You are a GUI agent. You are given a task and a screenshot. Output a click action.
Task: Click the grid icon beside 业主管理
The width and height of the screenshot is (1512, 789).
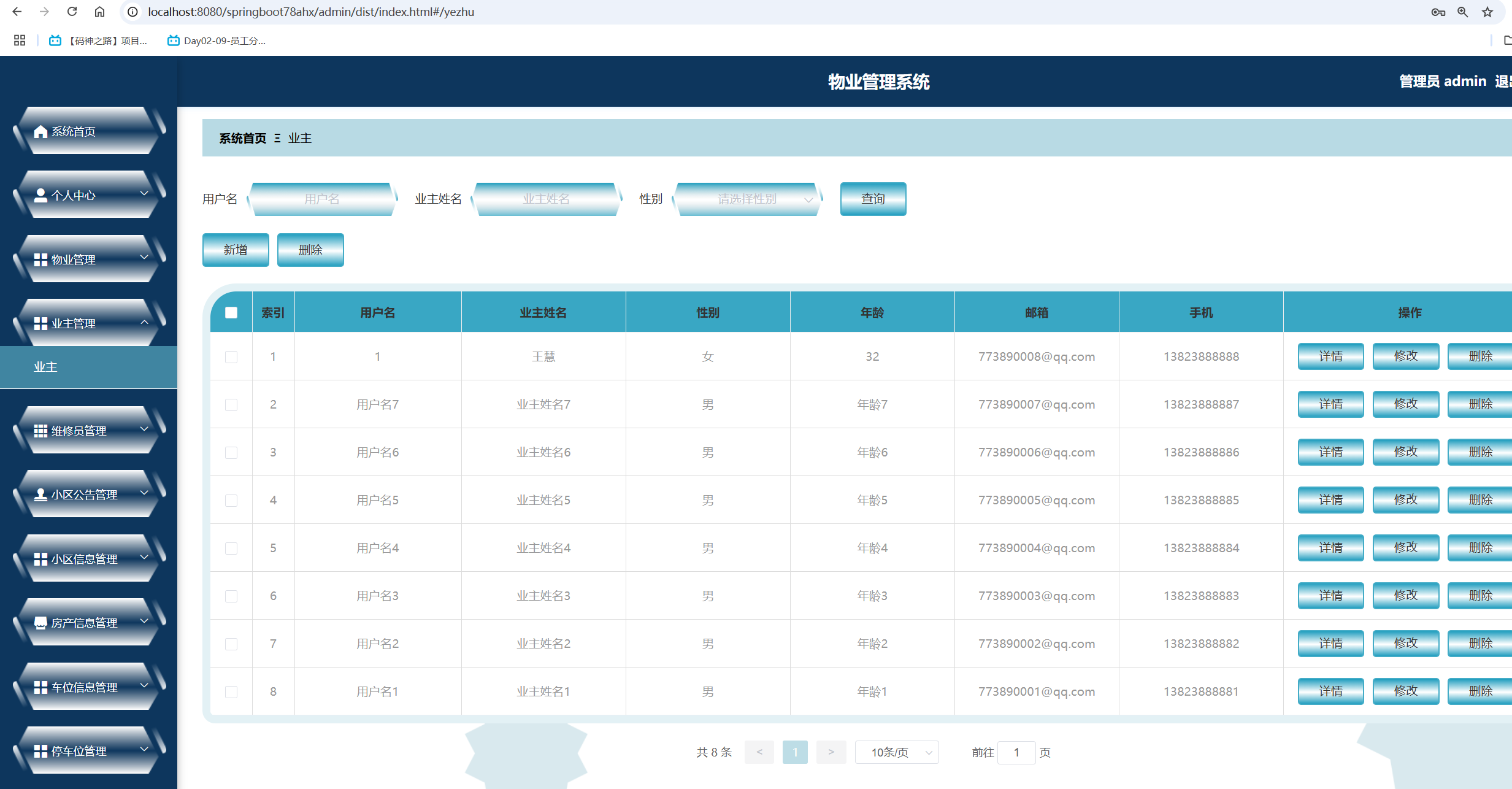[40, 323]
